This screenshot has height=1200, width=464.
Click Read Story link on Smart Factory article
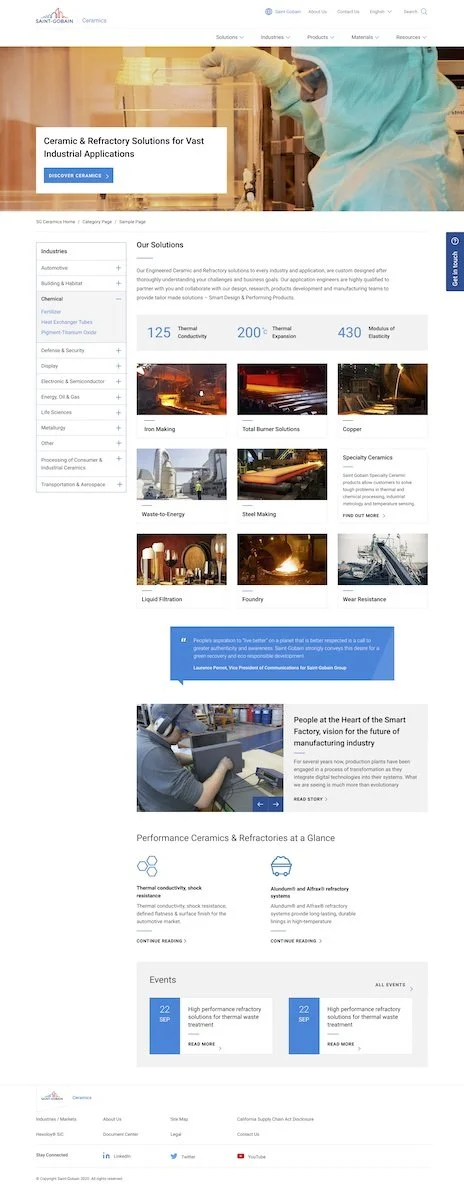coord(310,799)
